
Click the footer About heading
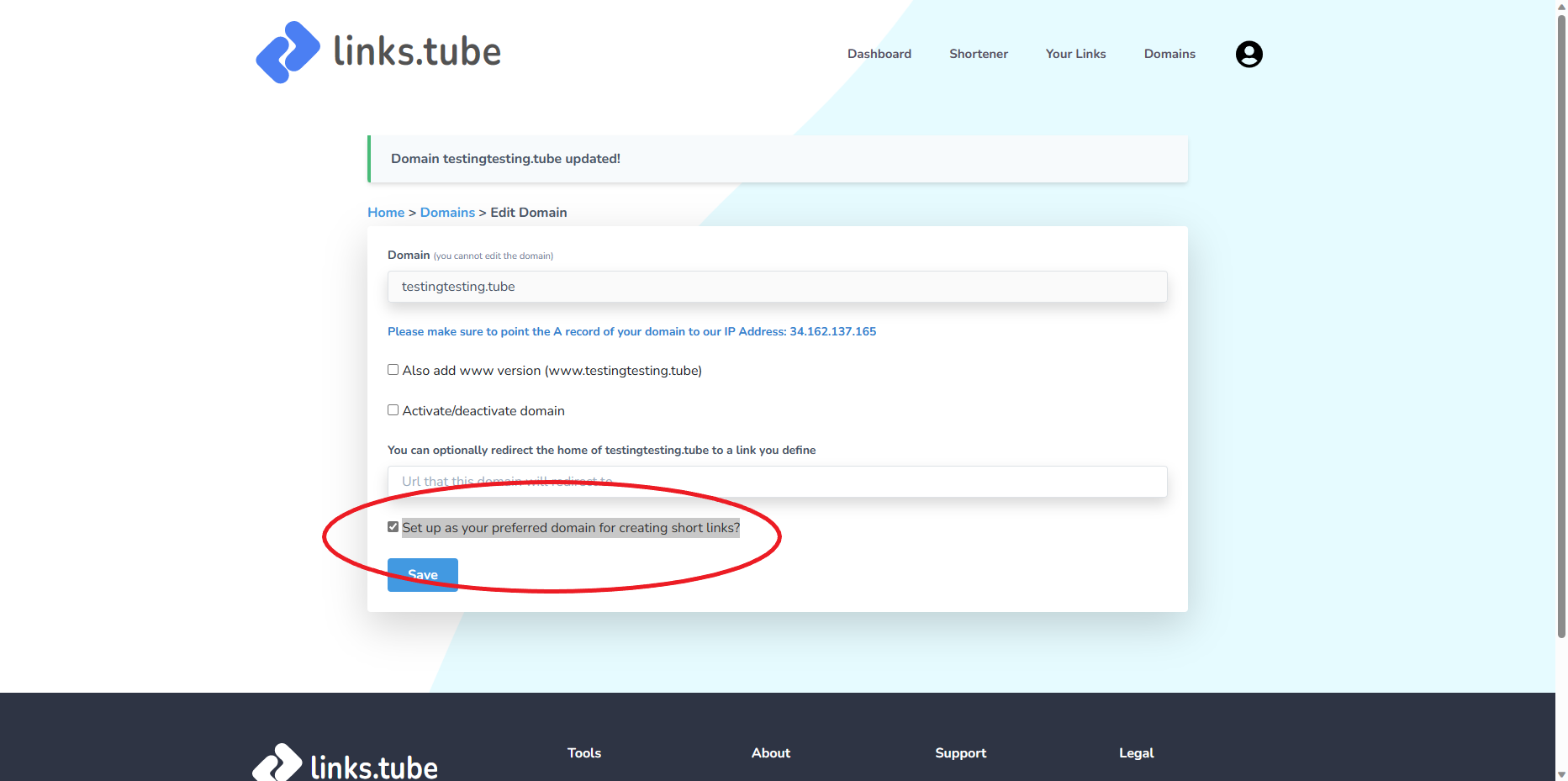[771, 753]
